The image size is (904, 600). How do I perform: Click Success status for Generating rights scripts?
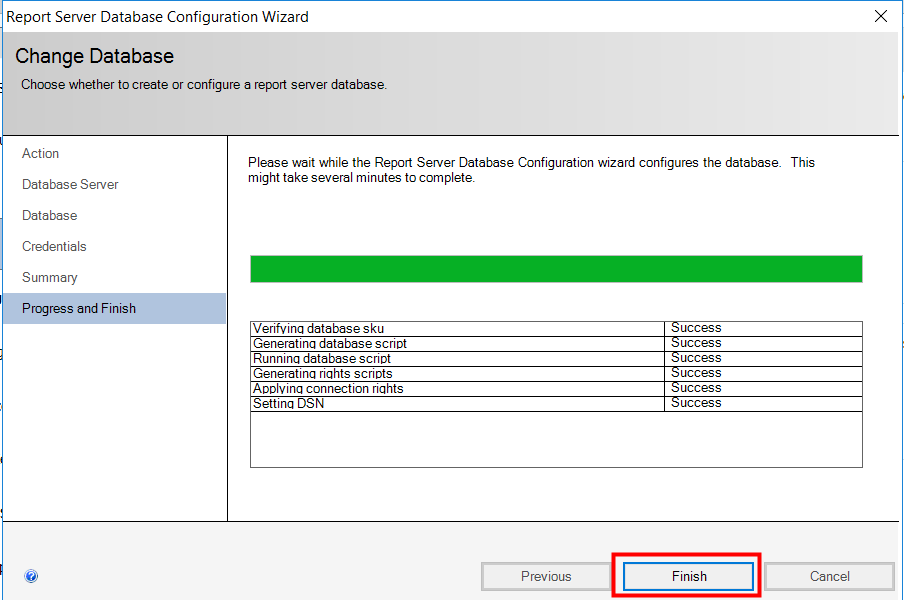[x=696, y=372]
